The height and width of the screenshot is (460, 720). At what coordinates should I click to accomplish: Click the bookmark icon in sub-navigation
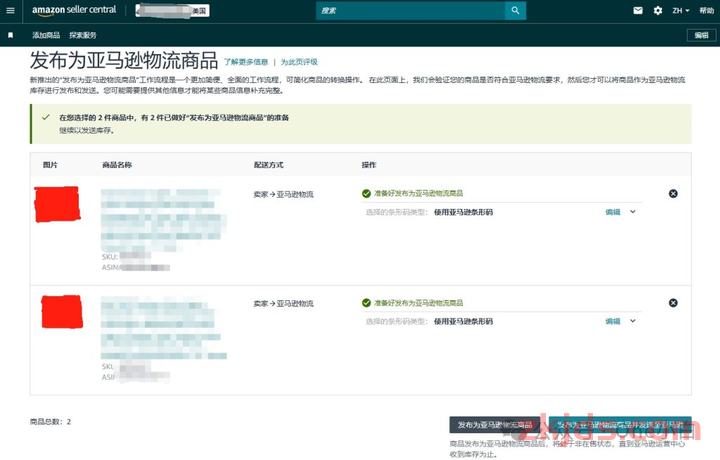(x=10, y=35)
